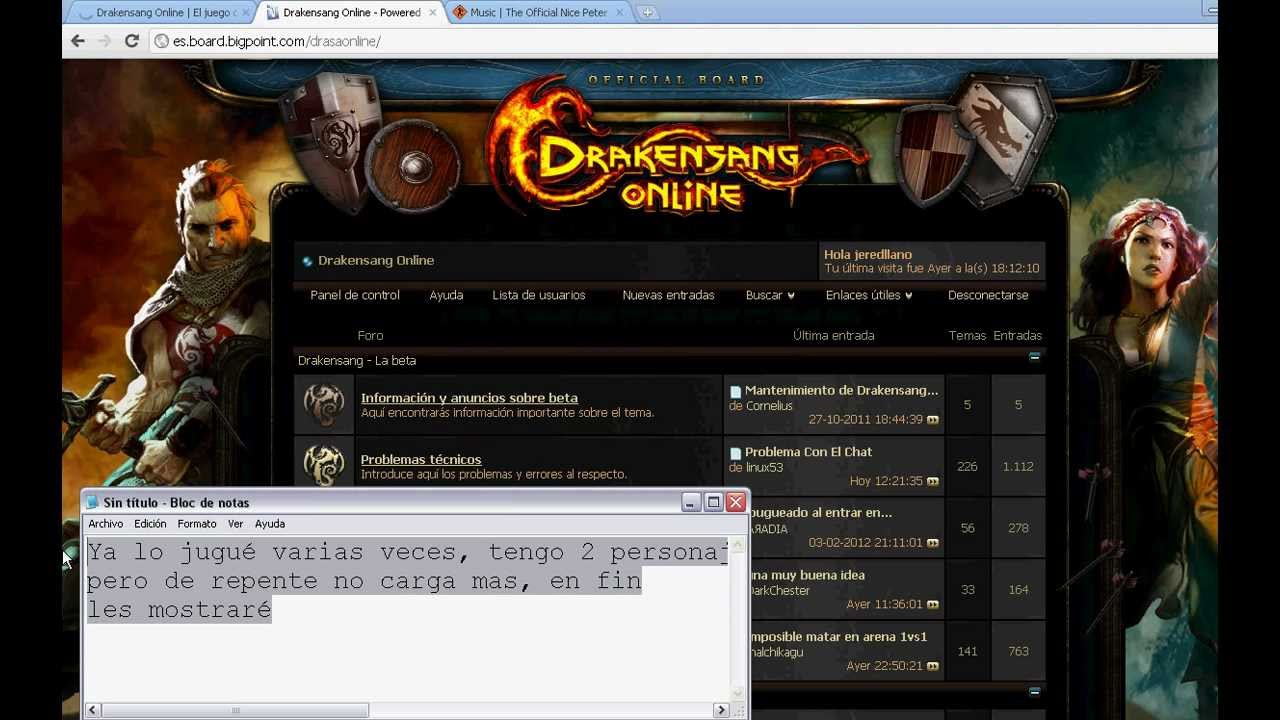The image size is (1280, 720).
Task: Click the 'linux53' poster name
Action: click(x=764, y=467)
